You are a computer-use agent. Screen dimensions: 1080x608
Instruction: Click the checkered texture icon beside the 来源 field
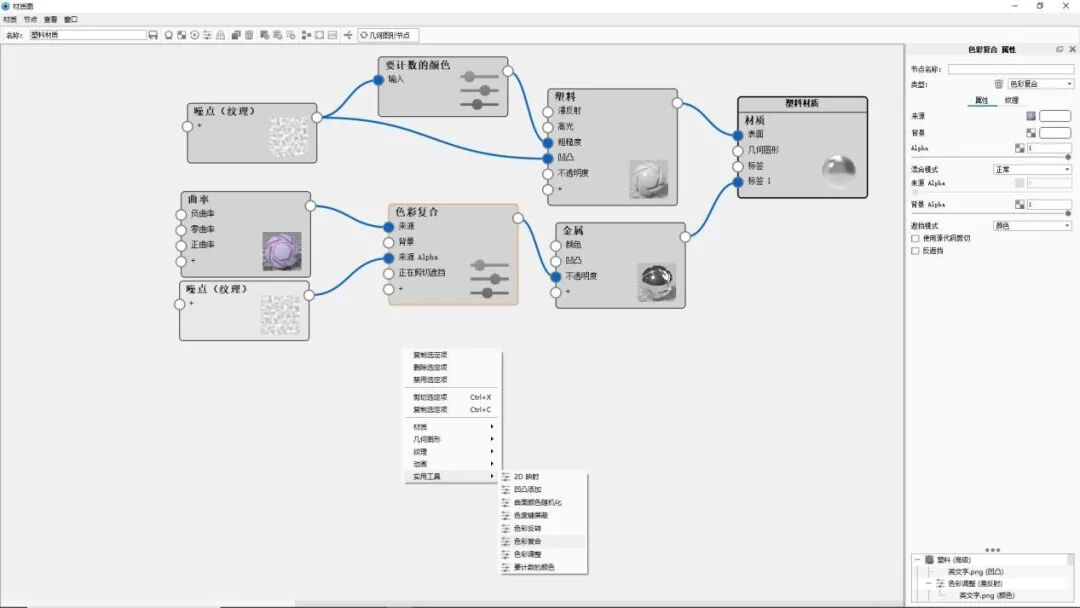pos(1032,115)
